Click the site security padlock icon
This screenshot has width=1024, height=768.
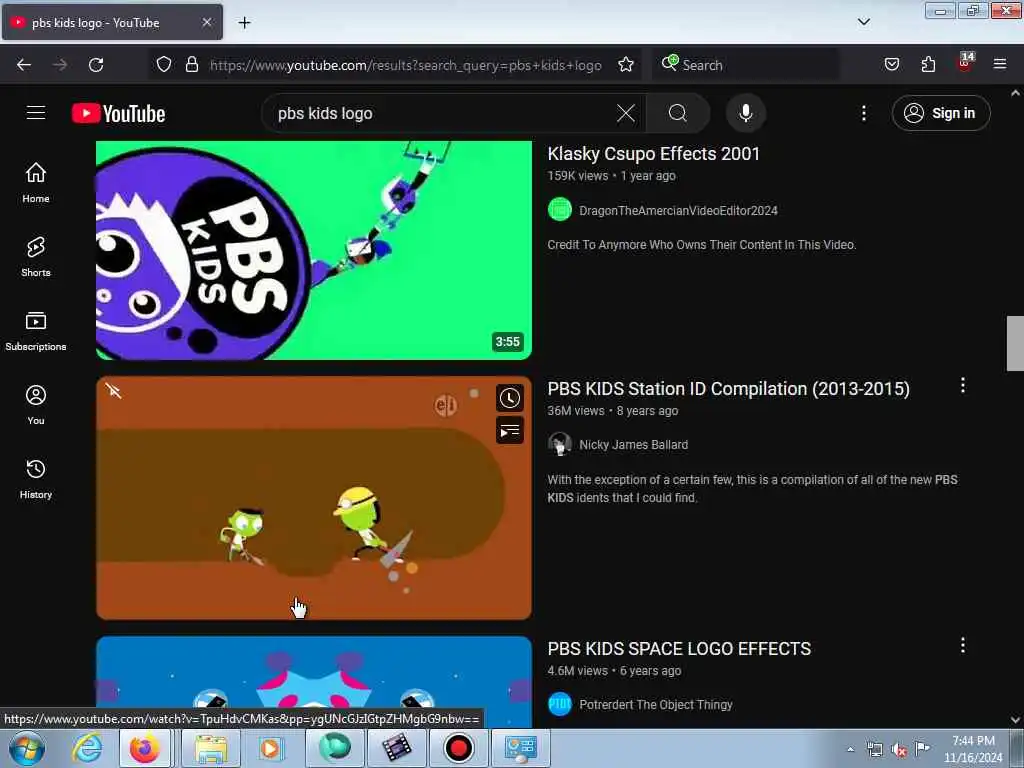click(x=191, y=65)
